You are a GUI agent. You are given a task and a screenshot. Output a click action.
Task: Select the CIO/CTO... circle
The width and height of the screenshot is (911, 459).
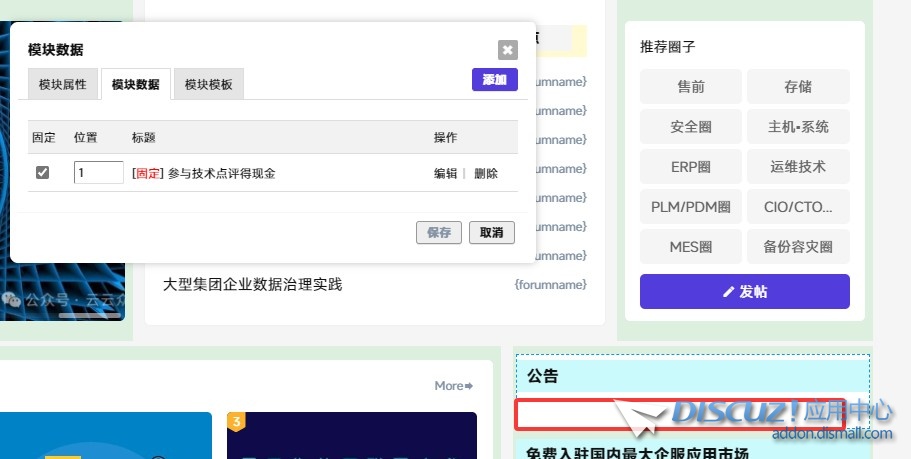coord(798,207)
